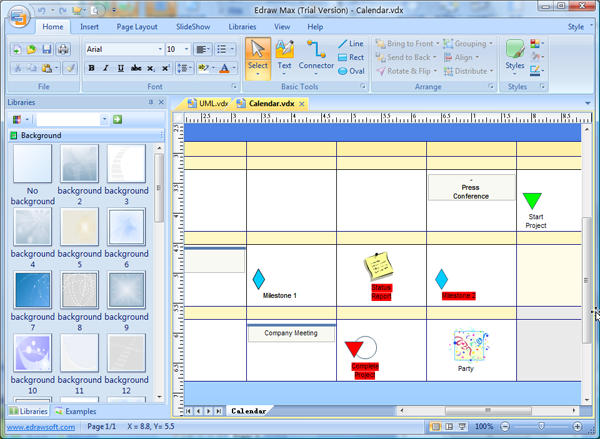600x439 pixels.
Task: Click the Print icon
Action: click(x=63, y=49)
